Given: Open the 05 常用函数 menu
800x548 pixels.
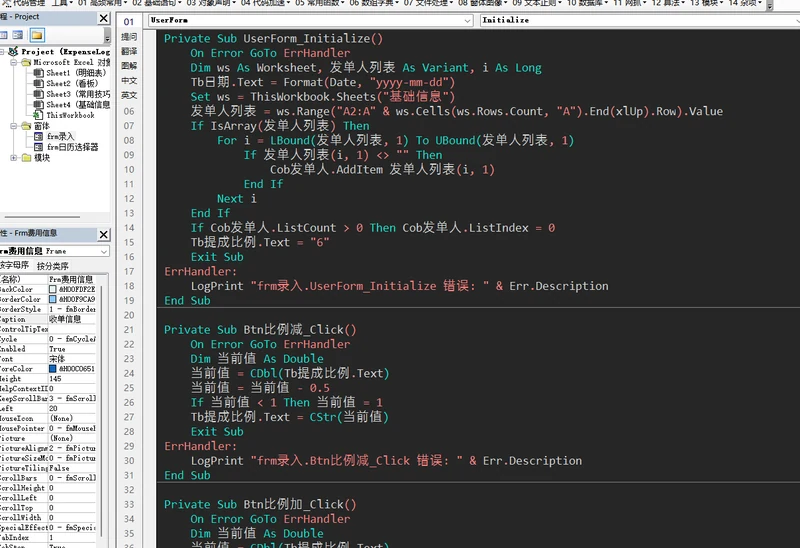Looking at the screenshot, I should click(319, 3).
